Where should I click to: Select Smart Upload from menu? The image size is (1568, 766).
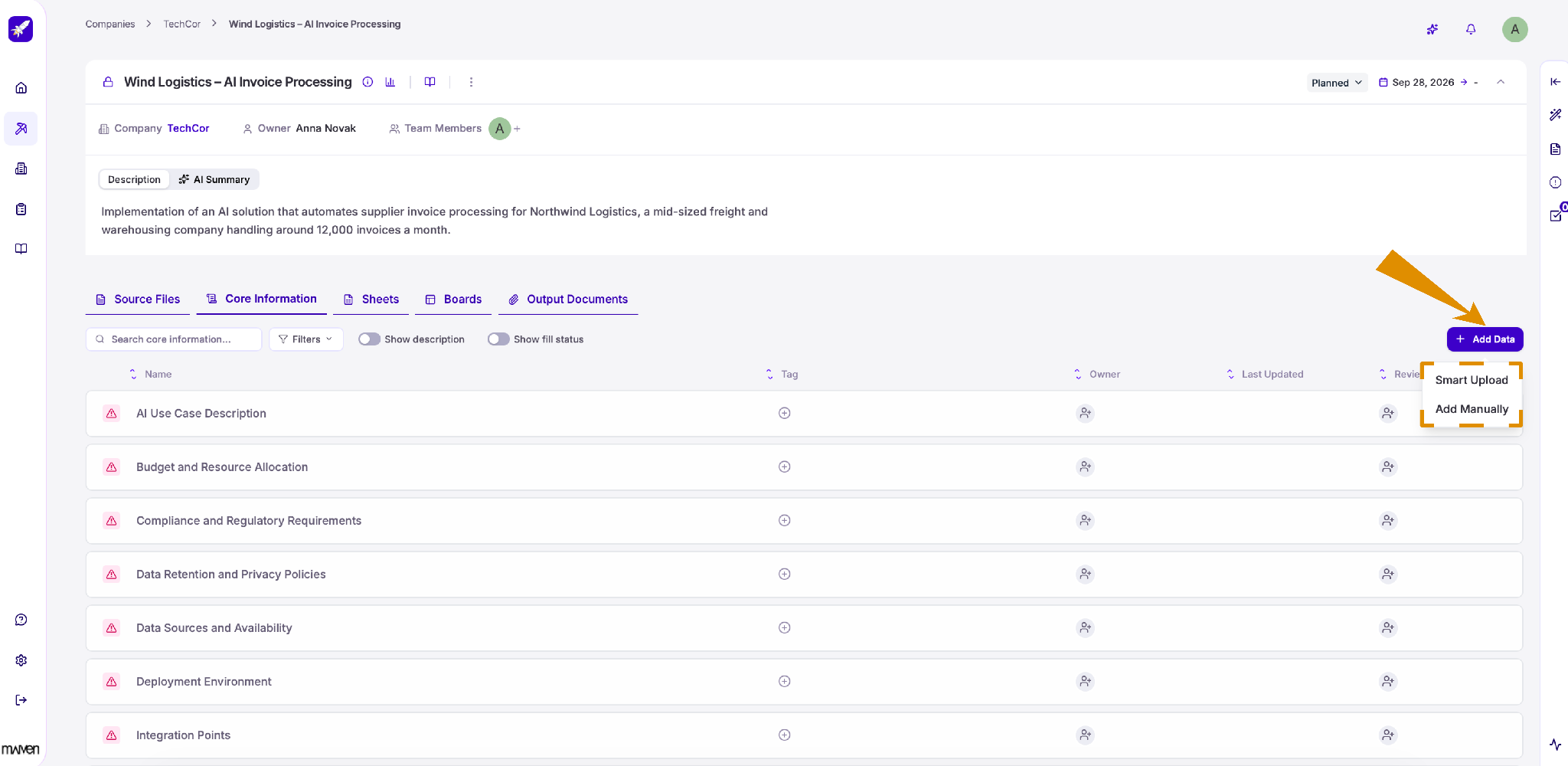point(1472,380)
